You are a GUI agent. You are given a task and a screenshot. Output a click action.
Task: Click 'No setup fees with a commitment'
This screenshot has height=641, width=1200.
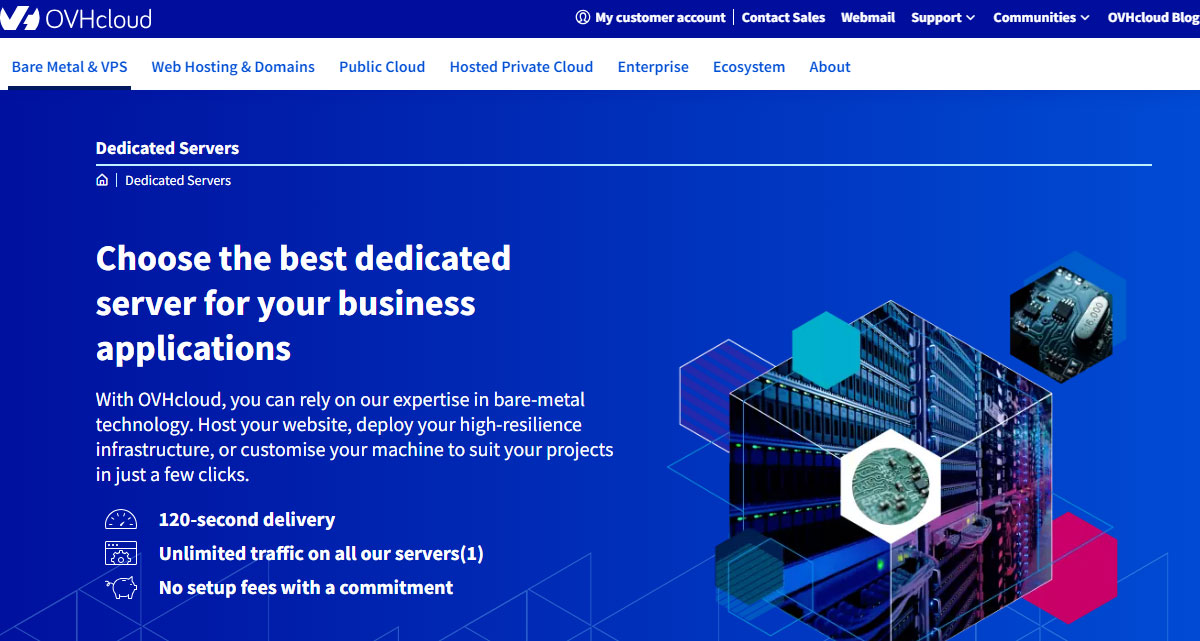click(x=306, y=587)
